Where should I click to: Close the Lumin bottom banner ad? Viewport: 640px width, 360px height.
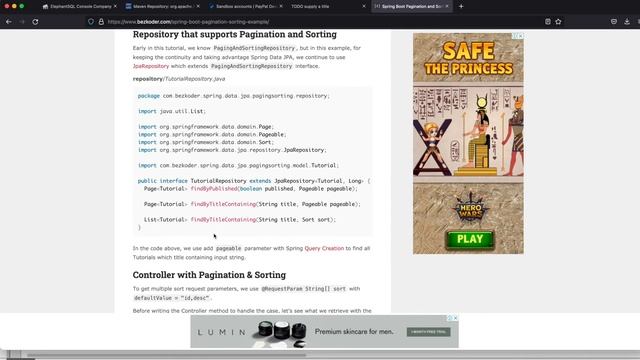coord(456,318)
